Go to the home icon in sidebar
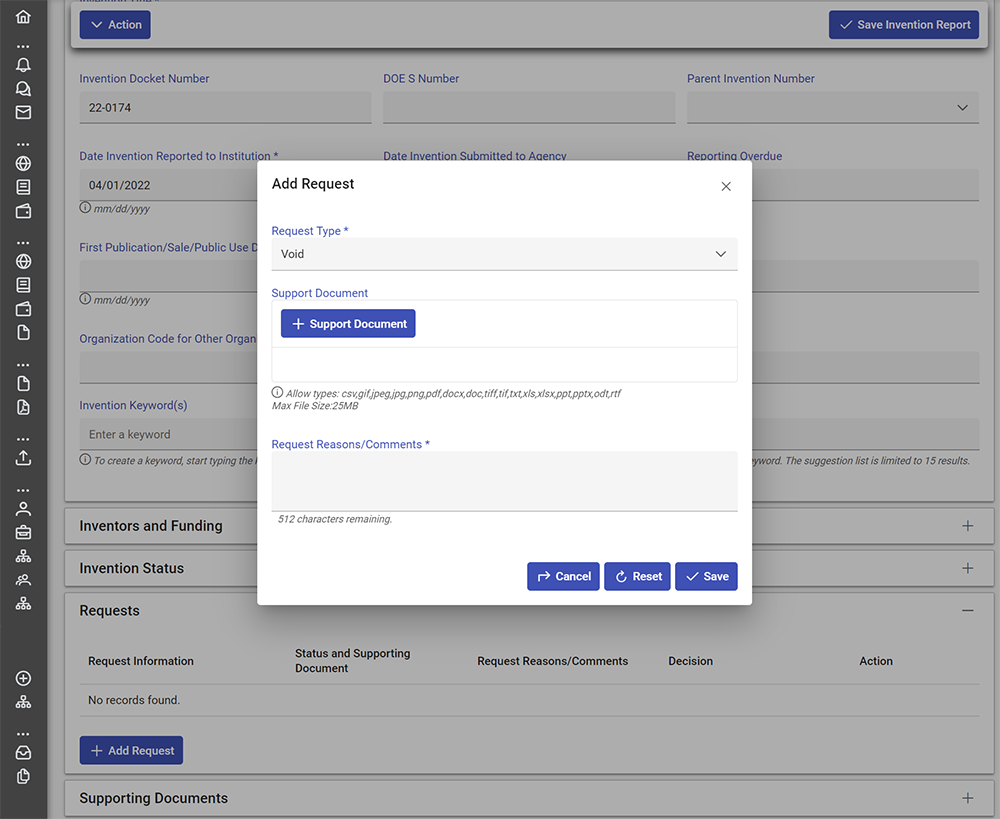Image resolution: width=1000 pixels, height=819 pixels. [23, 17]
